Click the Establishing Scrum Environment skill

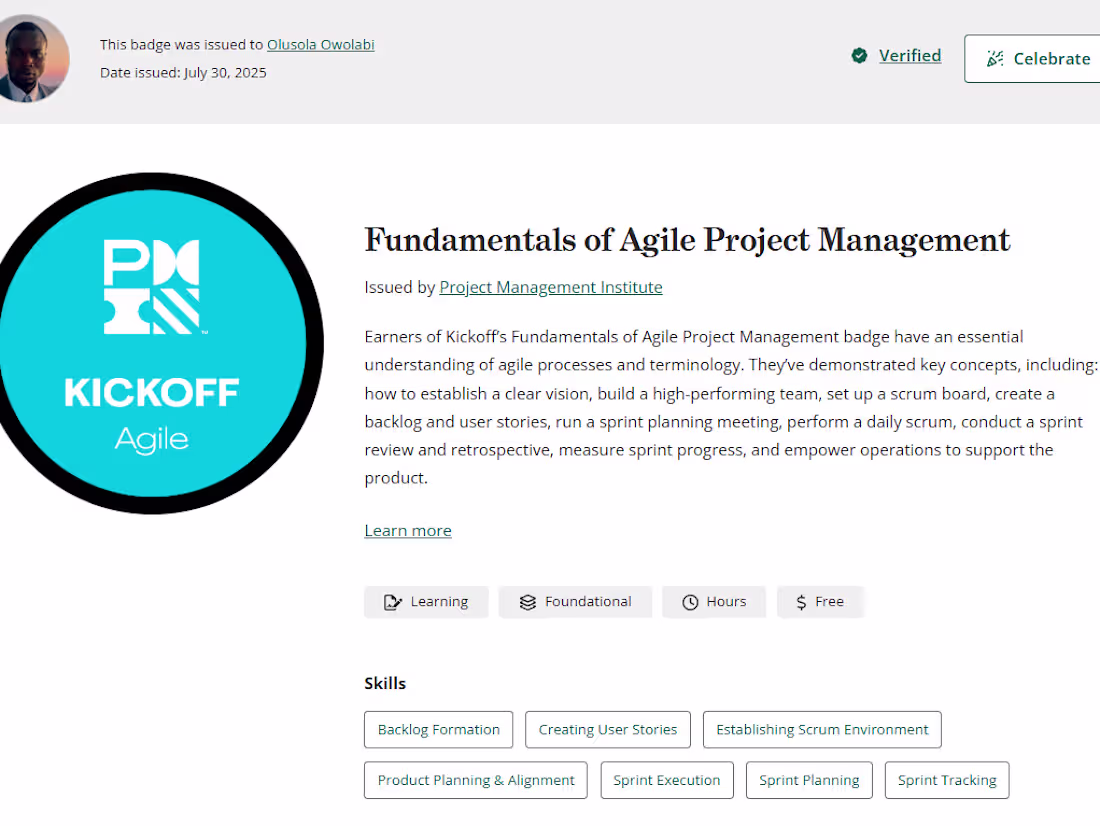tap(822, 729)
